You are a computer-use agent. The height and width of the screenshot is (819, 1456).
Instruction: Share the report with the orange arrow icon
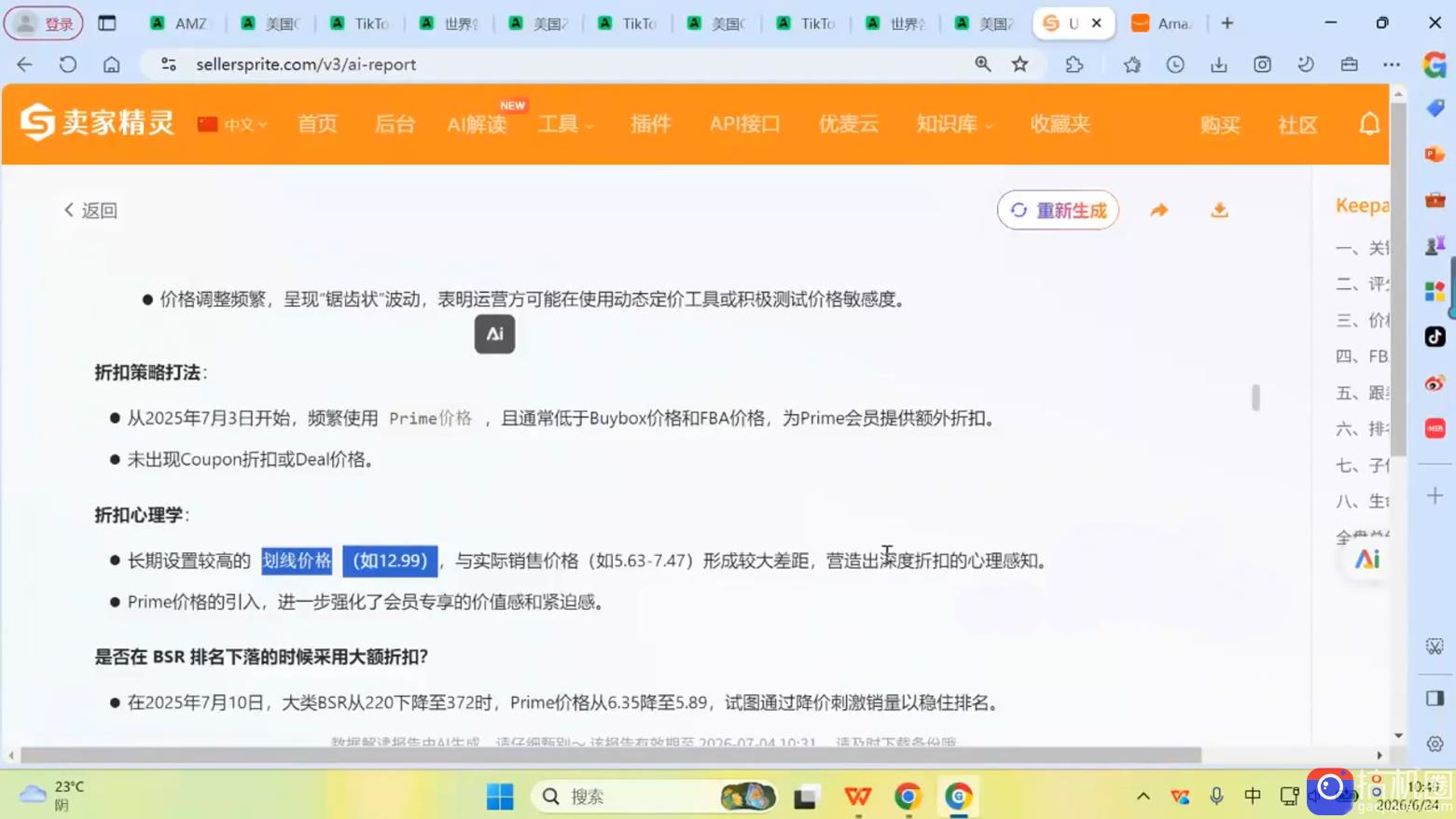(x=1159, y=211)
